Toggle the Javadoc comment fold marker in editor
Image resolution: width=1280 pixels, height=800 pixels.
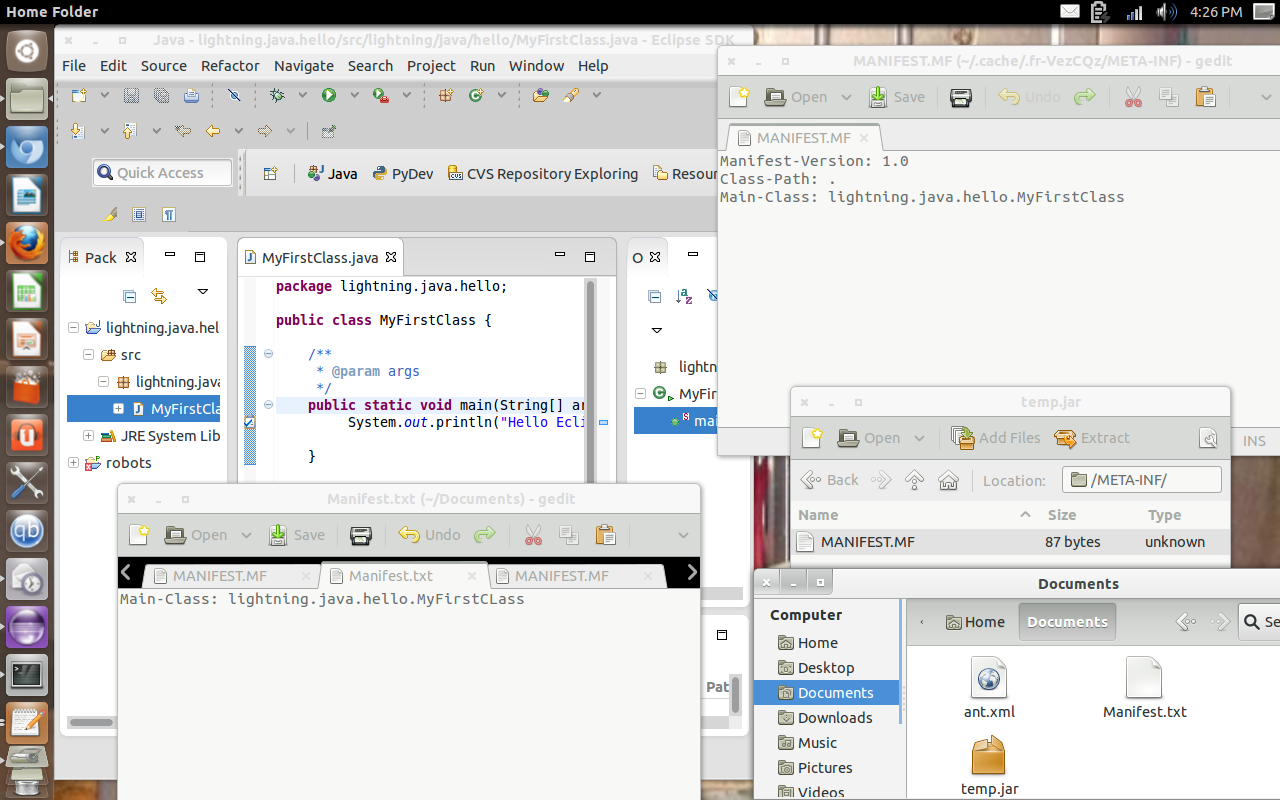coord(268,353)
